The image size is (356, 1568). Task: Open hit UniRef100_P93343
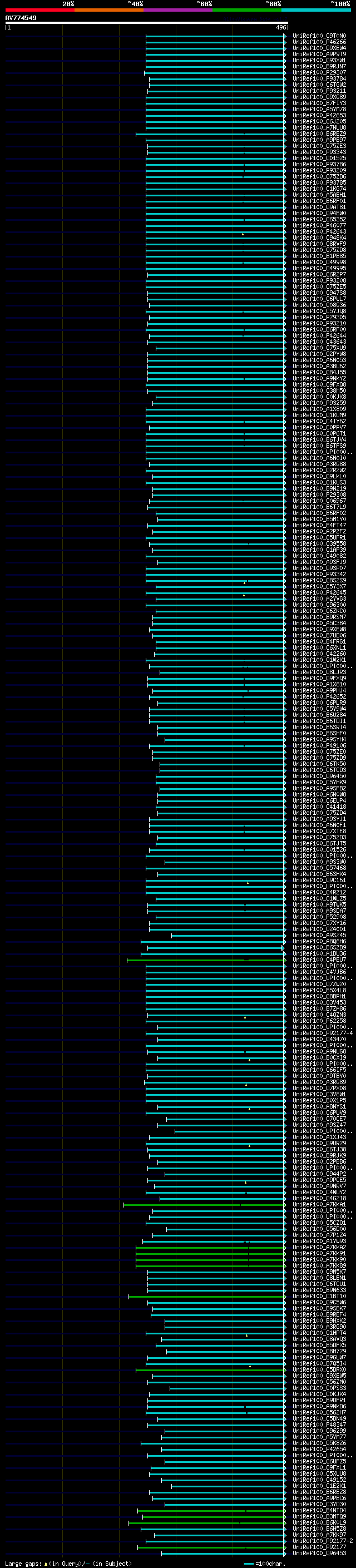coord(319,152)
